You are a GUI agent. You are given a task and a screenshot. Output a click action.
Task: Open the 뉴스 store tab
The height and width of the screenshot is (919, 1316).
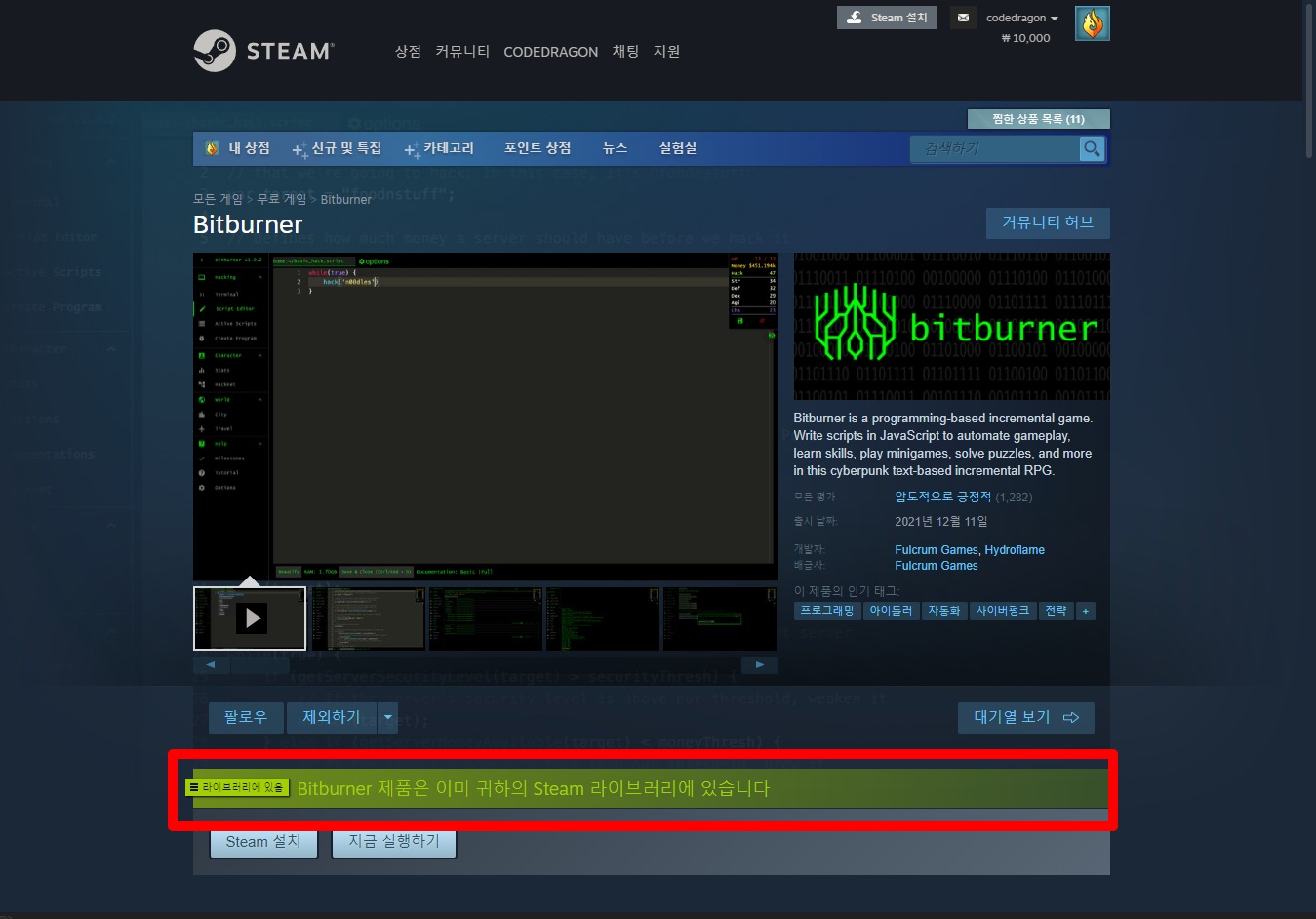click(x=615, y=148)
